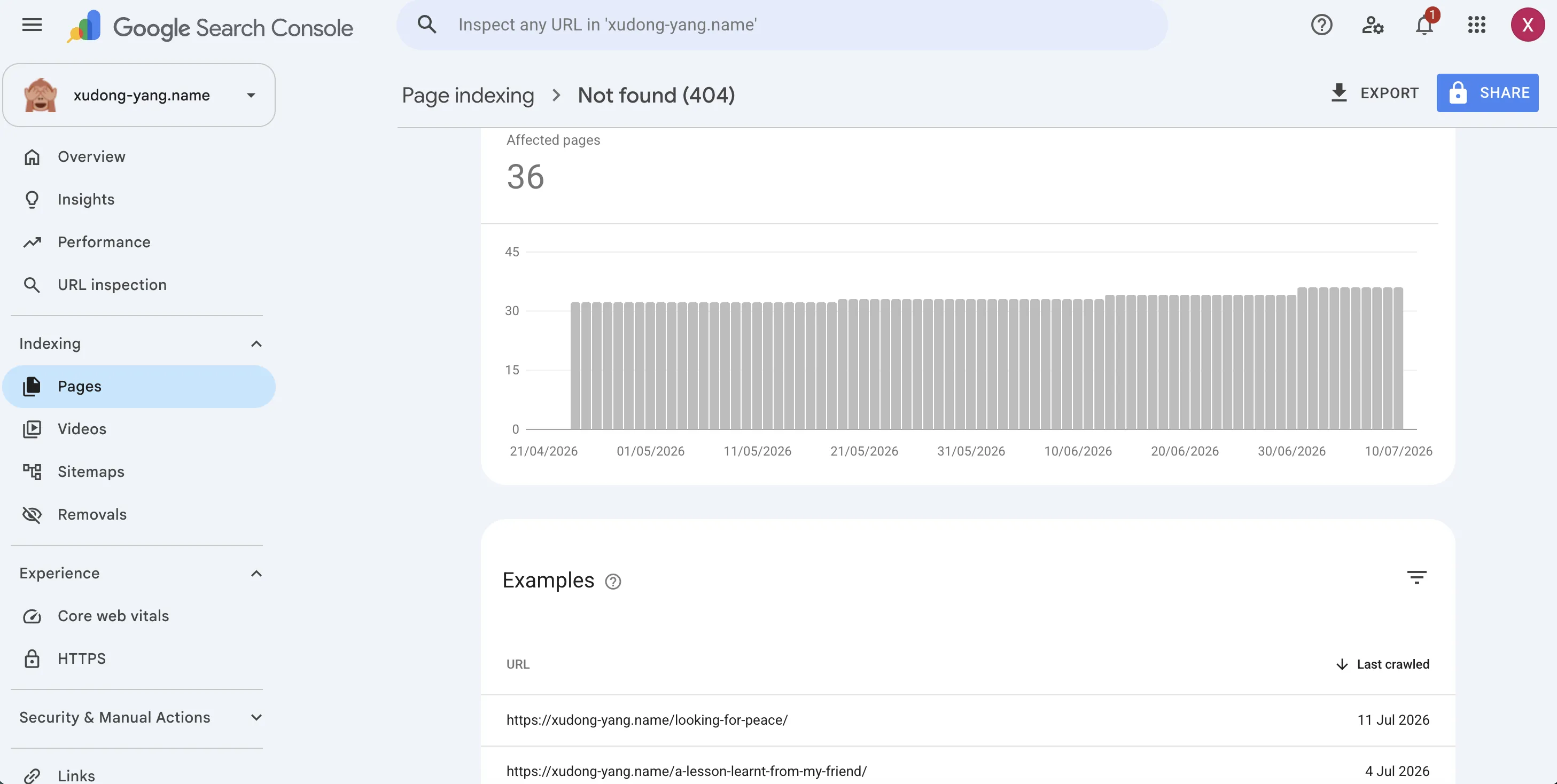The image size is (1557, 784).
Task: Click the Inspect any URL search field
Action: 782,25
